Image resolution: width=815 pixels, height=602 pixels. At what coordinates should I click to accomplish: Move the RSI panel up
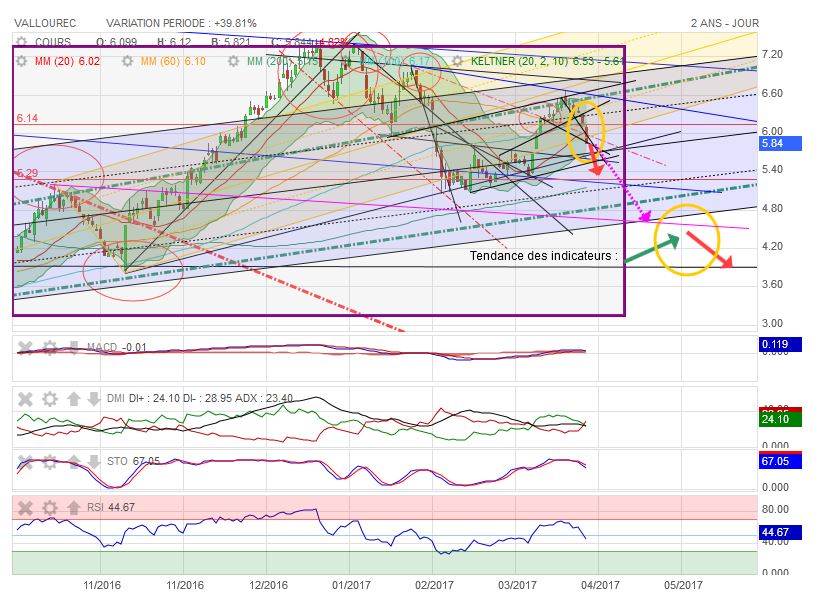(73, 507)
